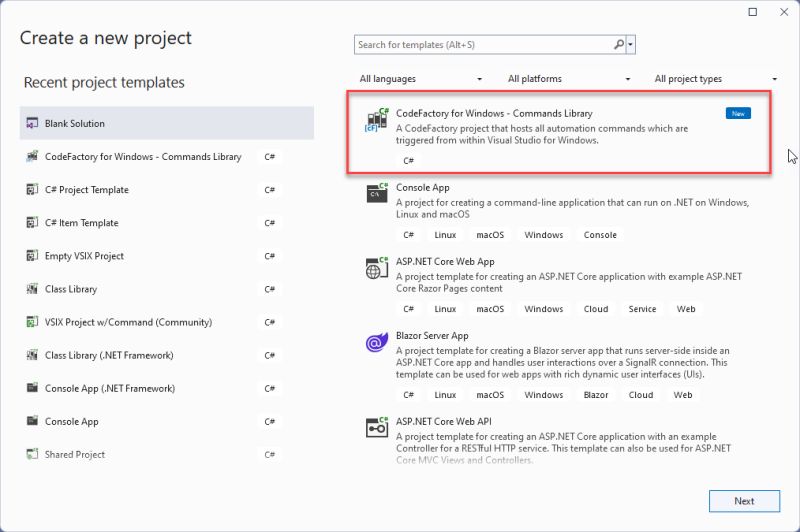Screen dimensions: 800x532
Task: Click the Console App (.NET Framework) icon
Action: pos(32,388)
